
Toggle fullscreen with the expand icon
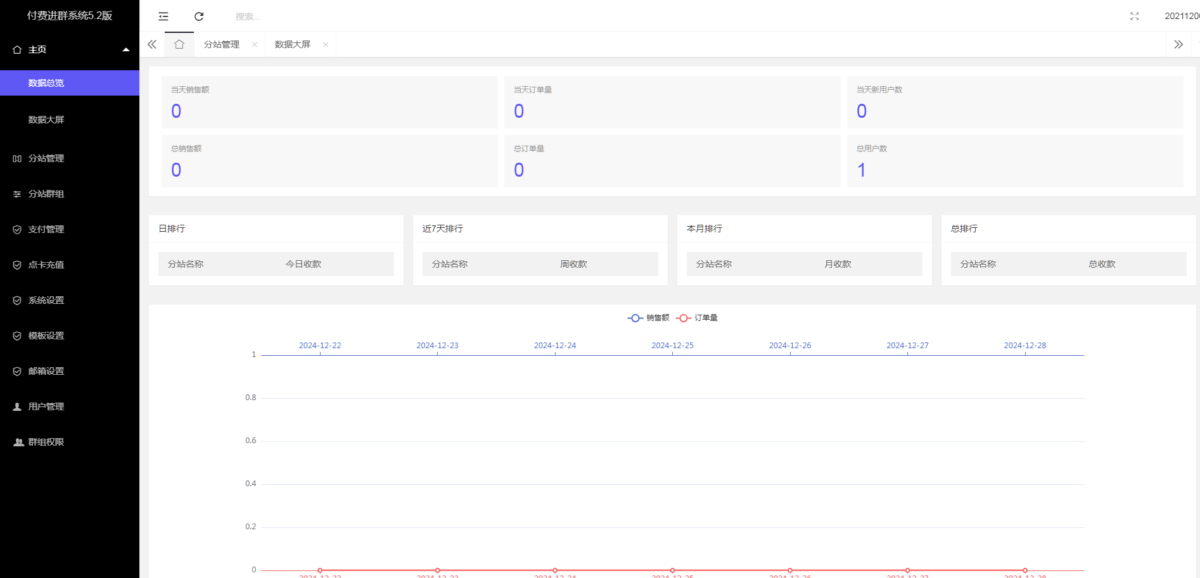[1134, 16]
